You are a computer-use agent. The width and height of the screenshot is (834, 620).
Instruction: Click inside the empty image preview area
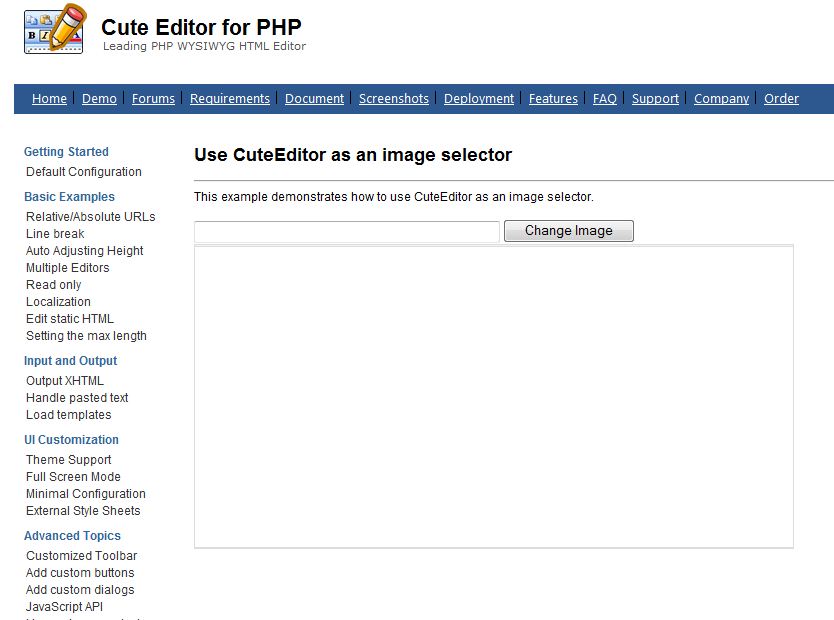494,396
